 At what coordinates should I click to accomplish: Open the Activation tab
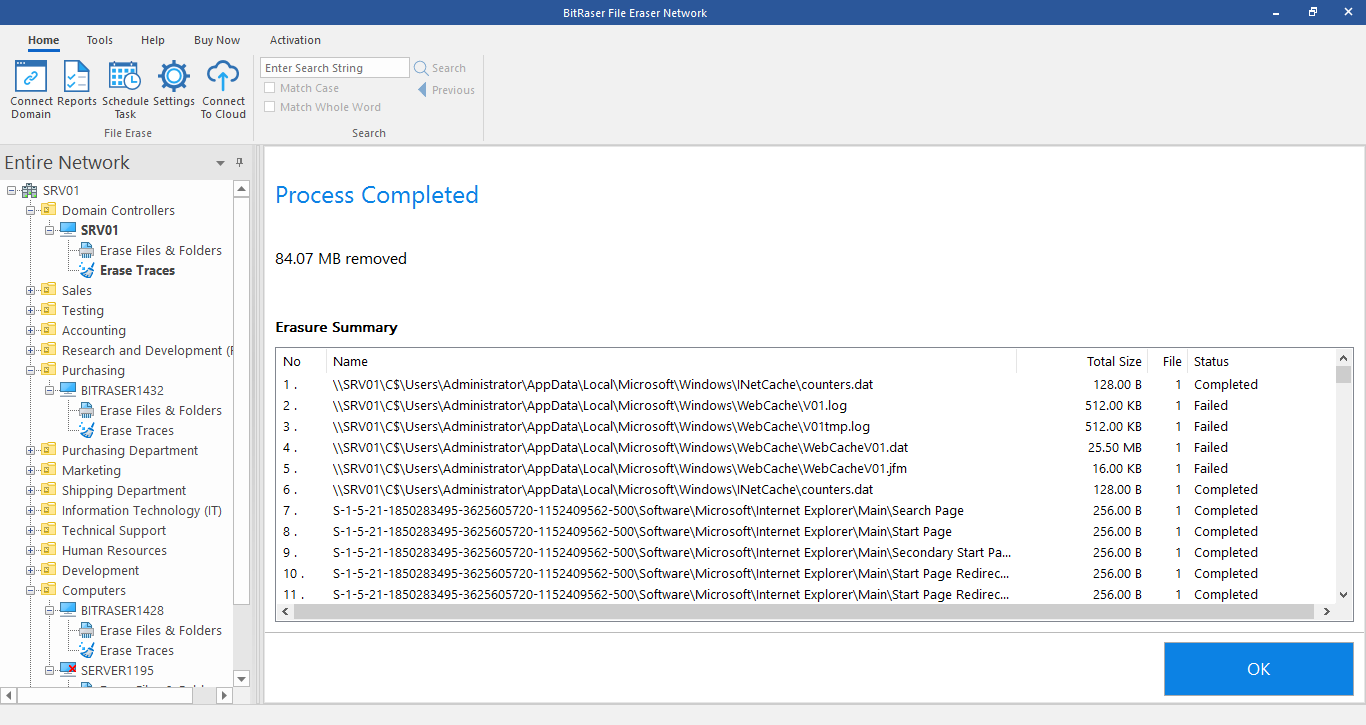(x=295, y=40)
